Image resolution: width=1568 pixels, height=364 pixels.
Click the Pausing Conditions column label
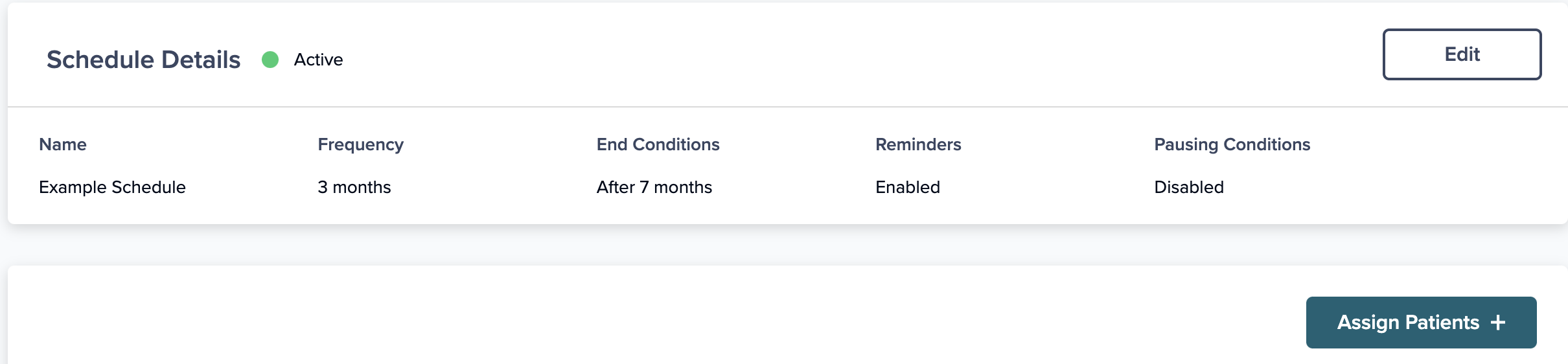[x=1232, y=144]
